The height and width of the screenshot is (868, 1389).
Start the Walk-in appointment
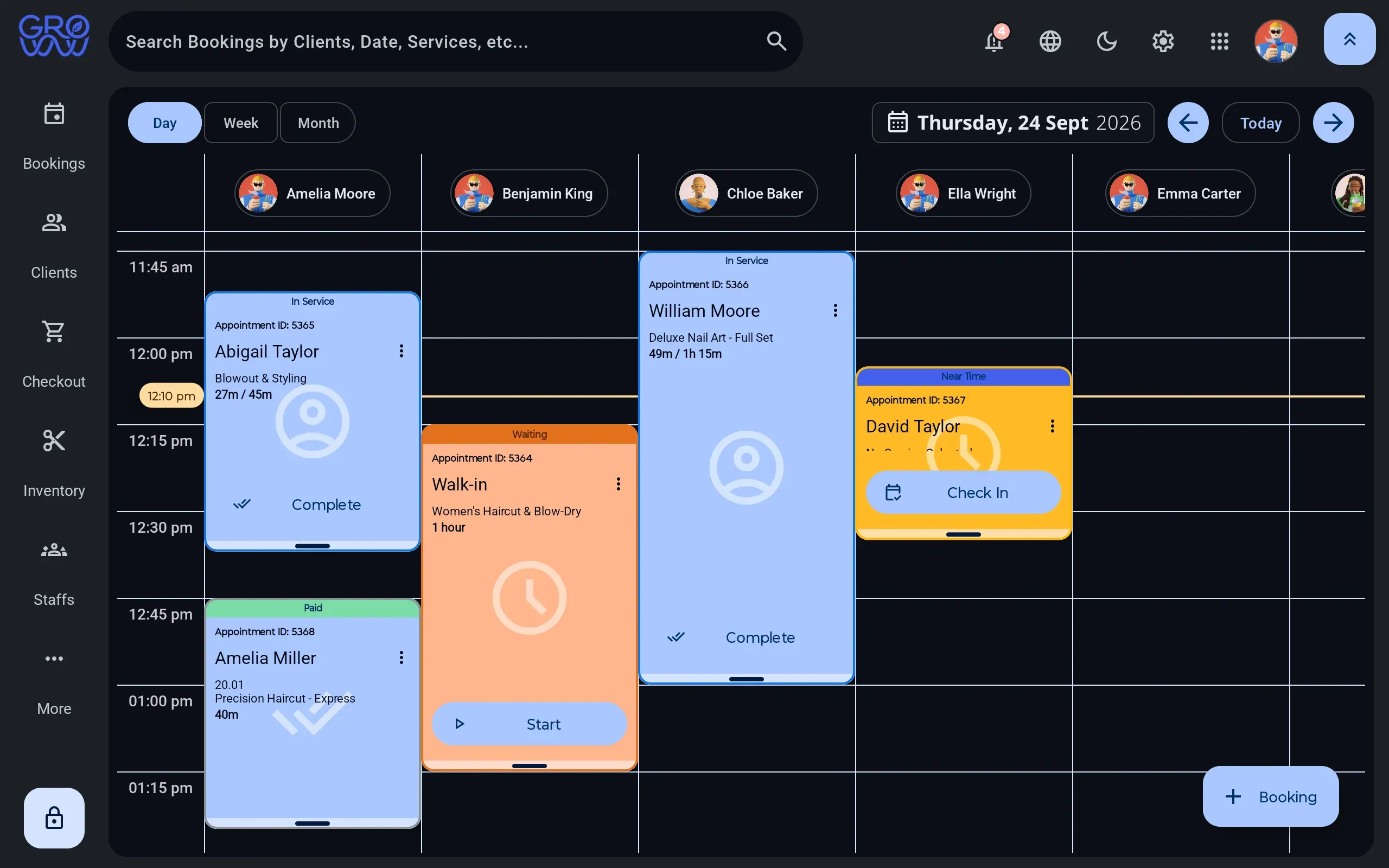point(529,724)
